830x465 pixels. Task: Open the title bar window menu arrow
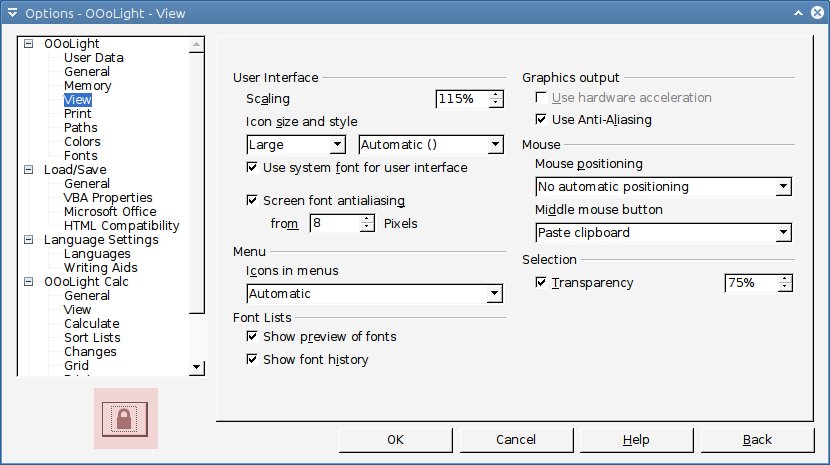click(x=12, y=13)
